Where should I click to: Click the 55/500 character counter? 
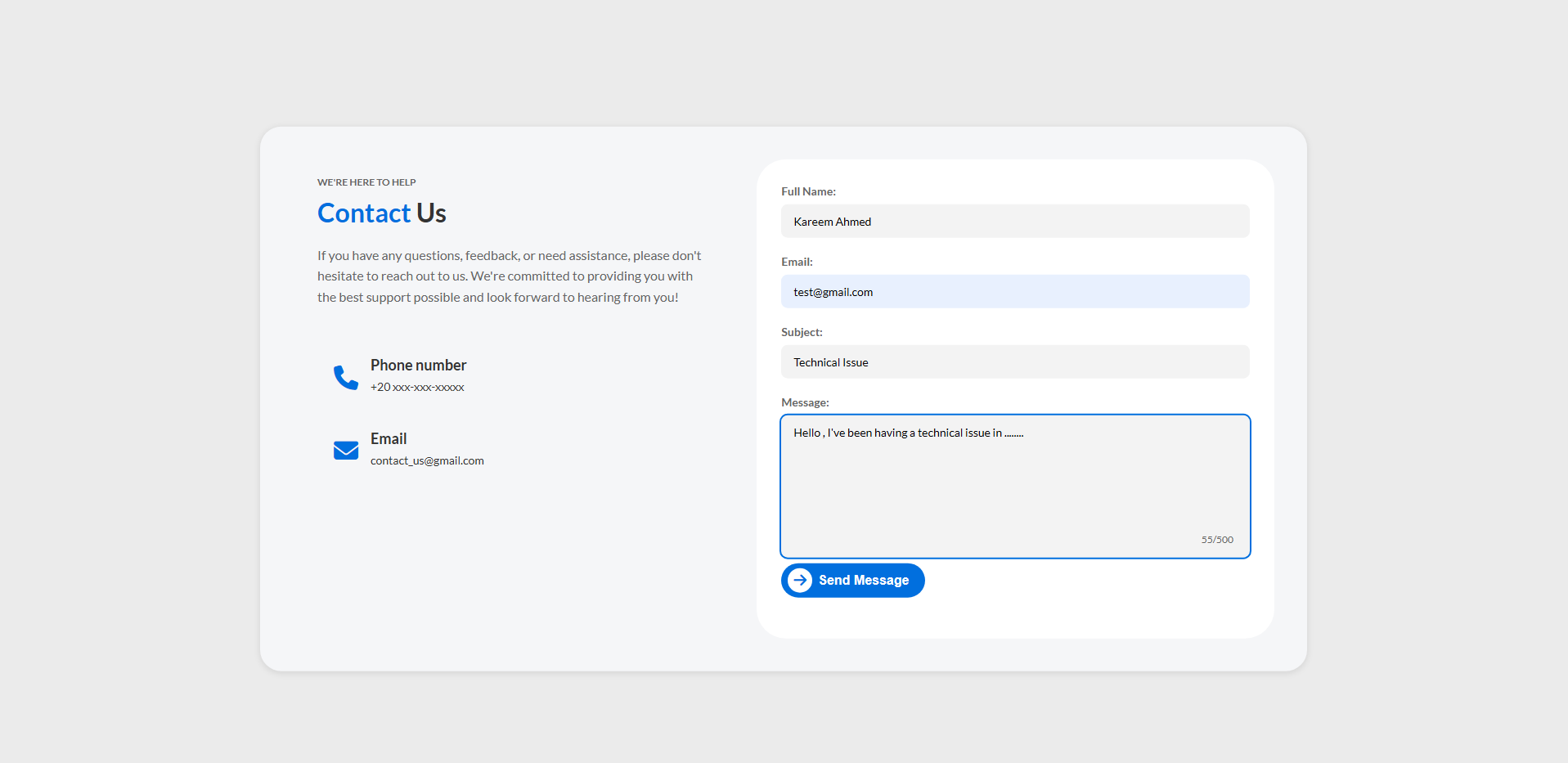click(x=1216, y=539)
